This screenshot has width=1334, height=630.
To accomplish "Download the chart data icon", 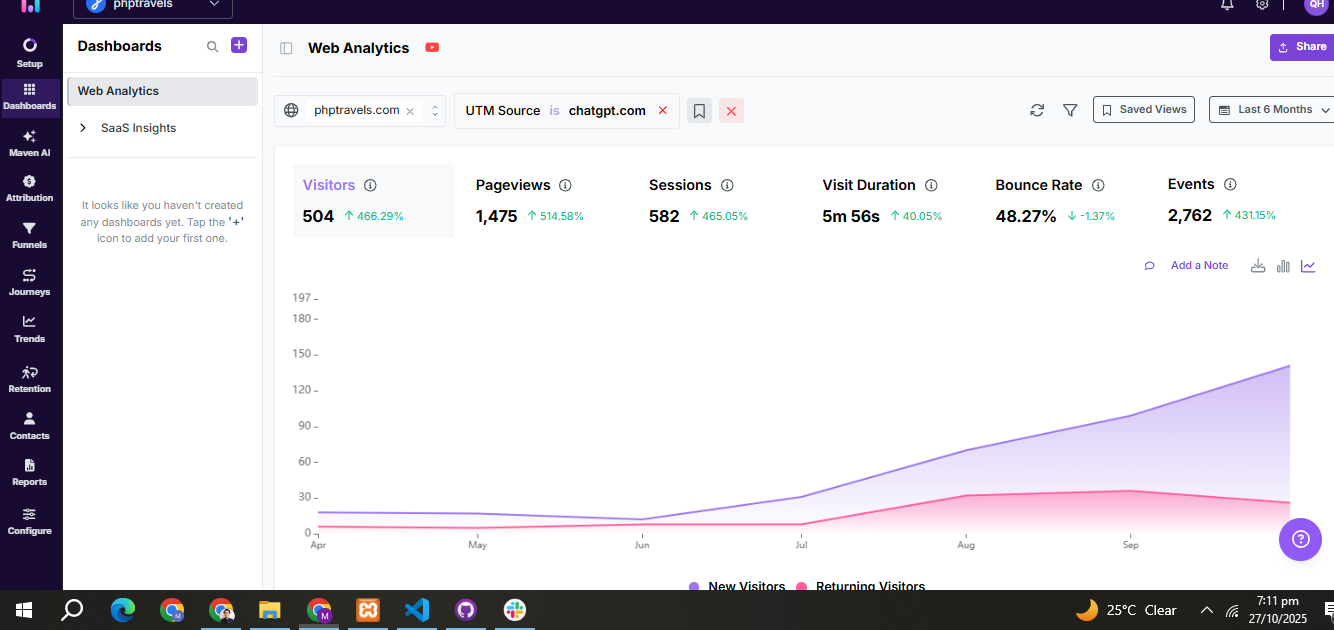I will point(1258,266).
